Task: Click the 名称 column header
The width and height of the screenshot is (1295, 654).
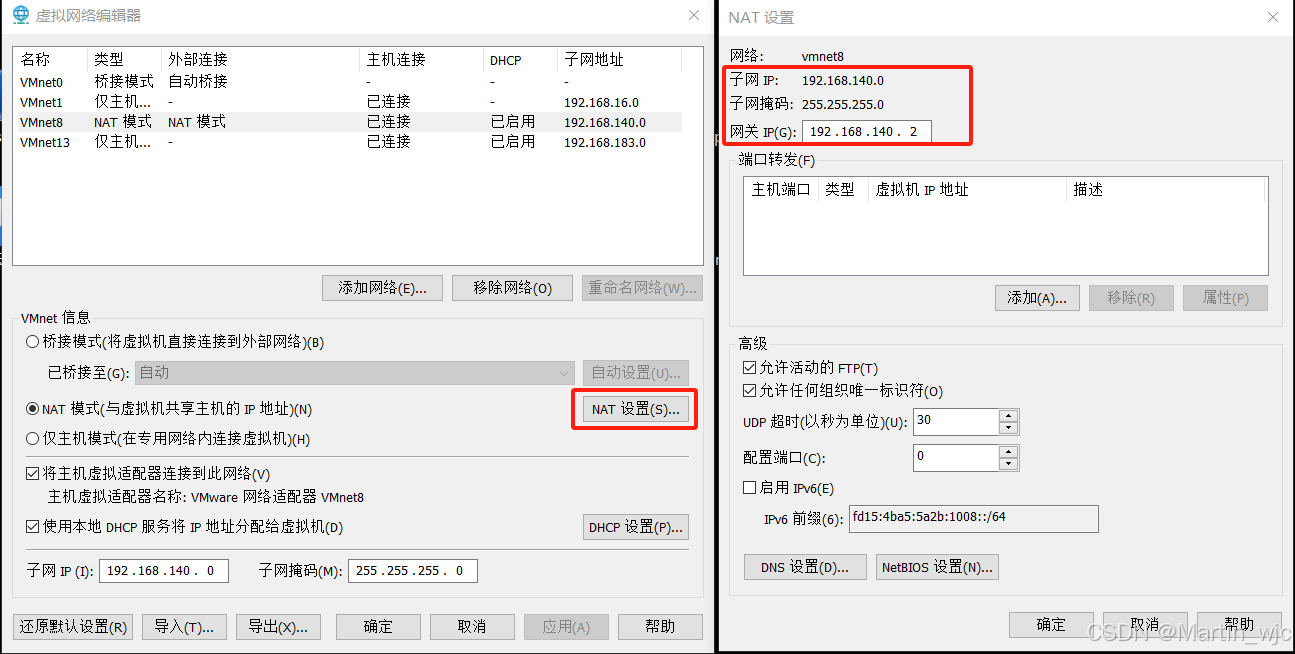Action: coord(50,60)
